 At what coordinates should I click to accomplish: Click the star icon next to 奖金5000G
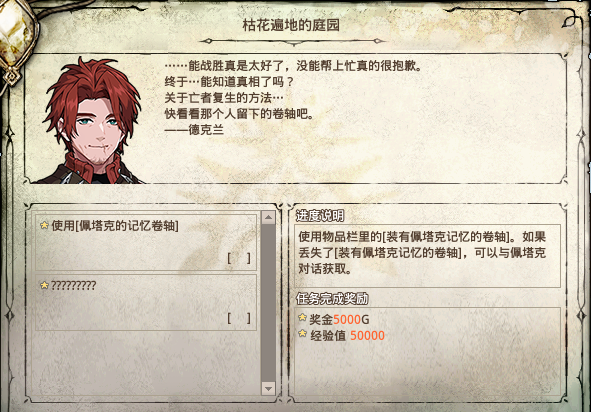[x=302, y=317]
